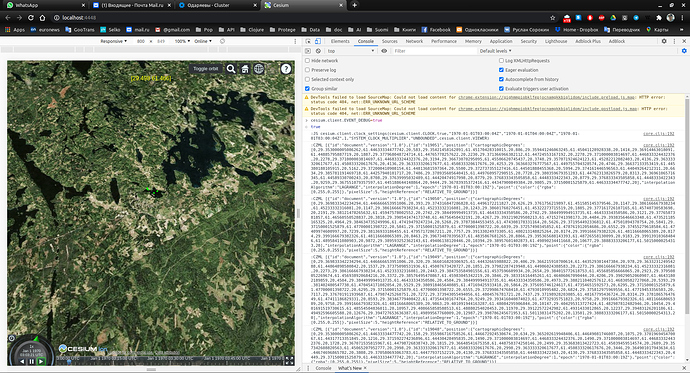Viewport: 690px width, 373px height.
Task: Open DevTools settings gear
Action: (664, 41)
